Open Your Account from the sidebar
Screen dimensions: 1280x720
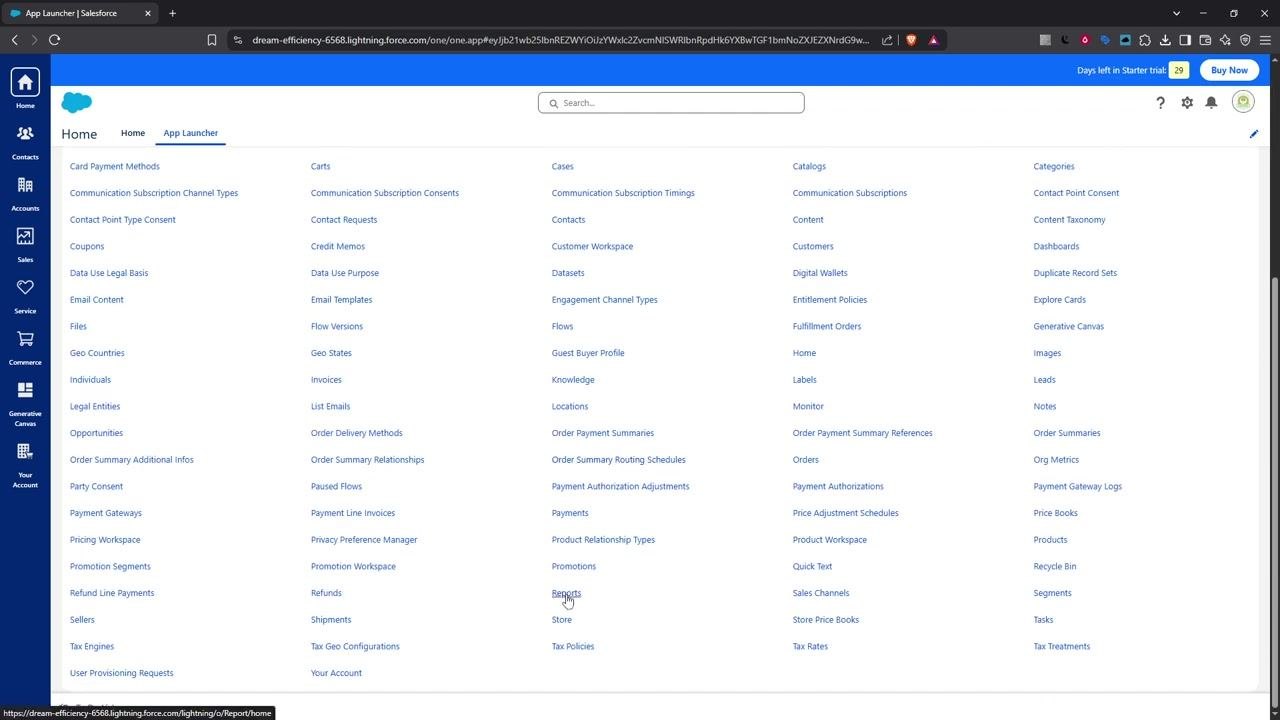pyautogui.click(x=25, y=465)
